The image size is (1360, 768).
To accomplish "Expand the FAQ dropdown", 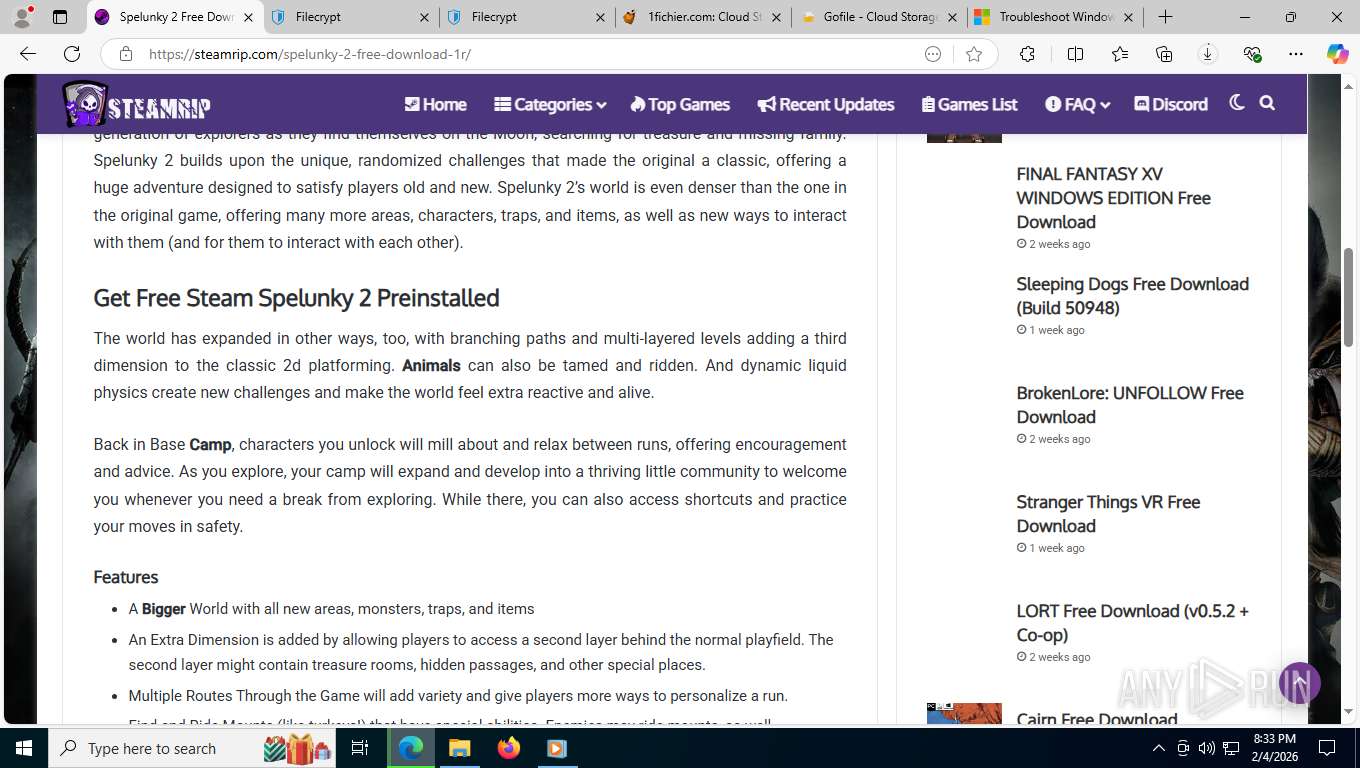I will [1077, 104].
